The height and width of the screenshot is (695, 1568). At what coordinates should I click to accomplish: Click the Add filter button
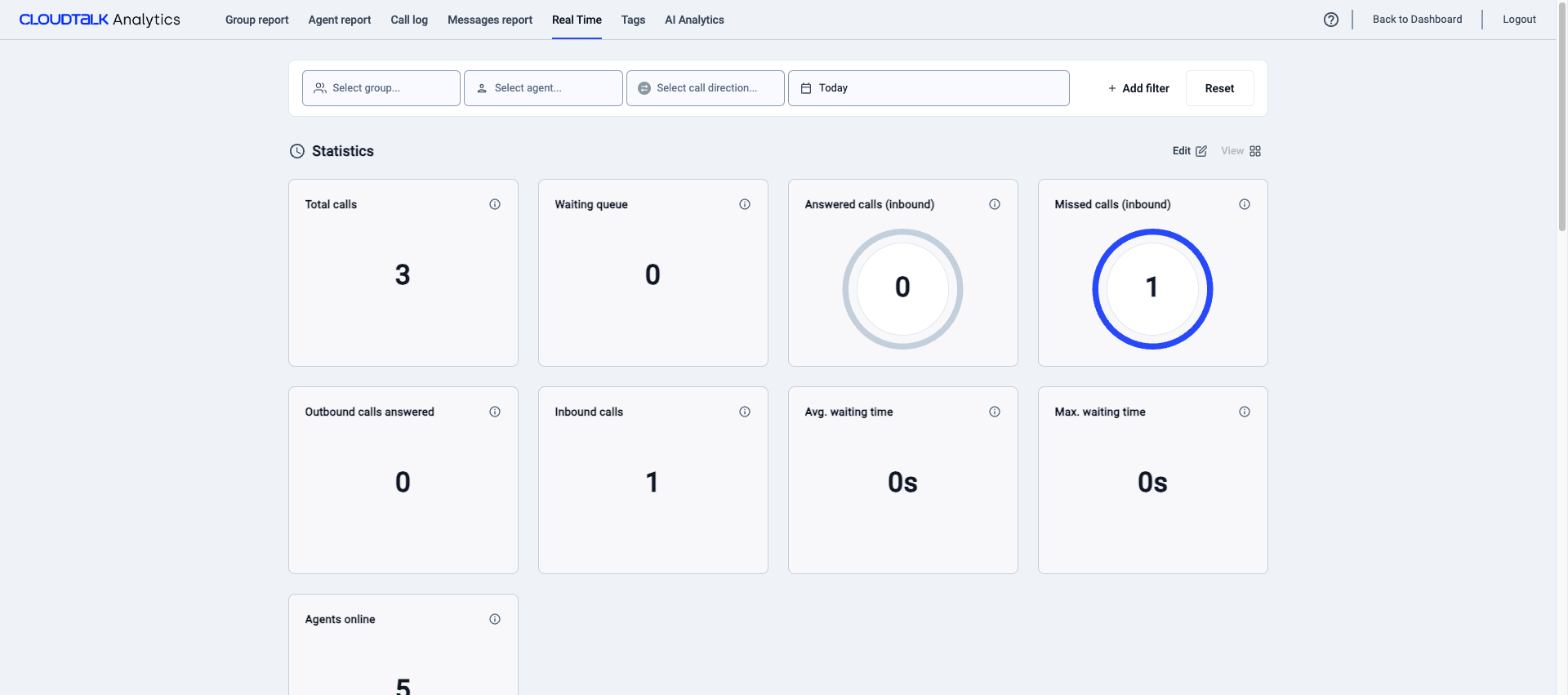tap(1138, 88)
